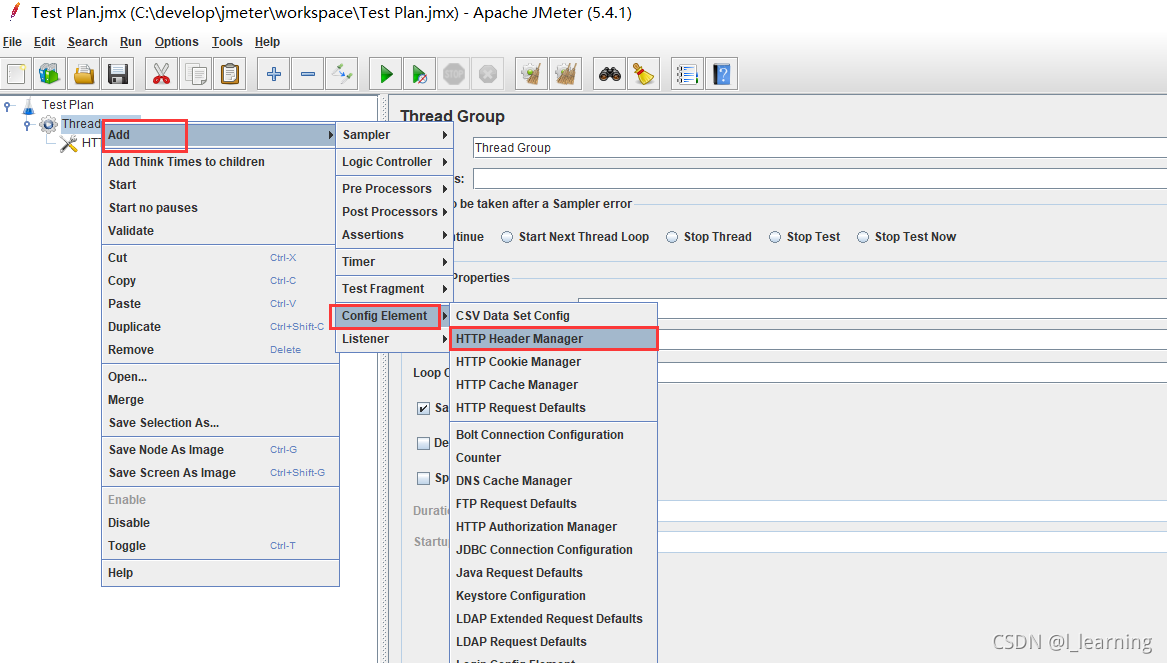Screen dimensions: 1167x663
Task: Open the Function Helper list icon
Action: click(686, 74)
